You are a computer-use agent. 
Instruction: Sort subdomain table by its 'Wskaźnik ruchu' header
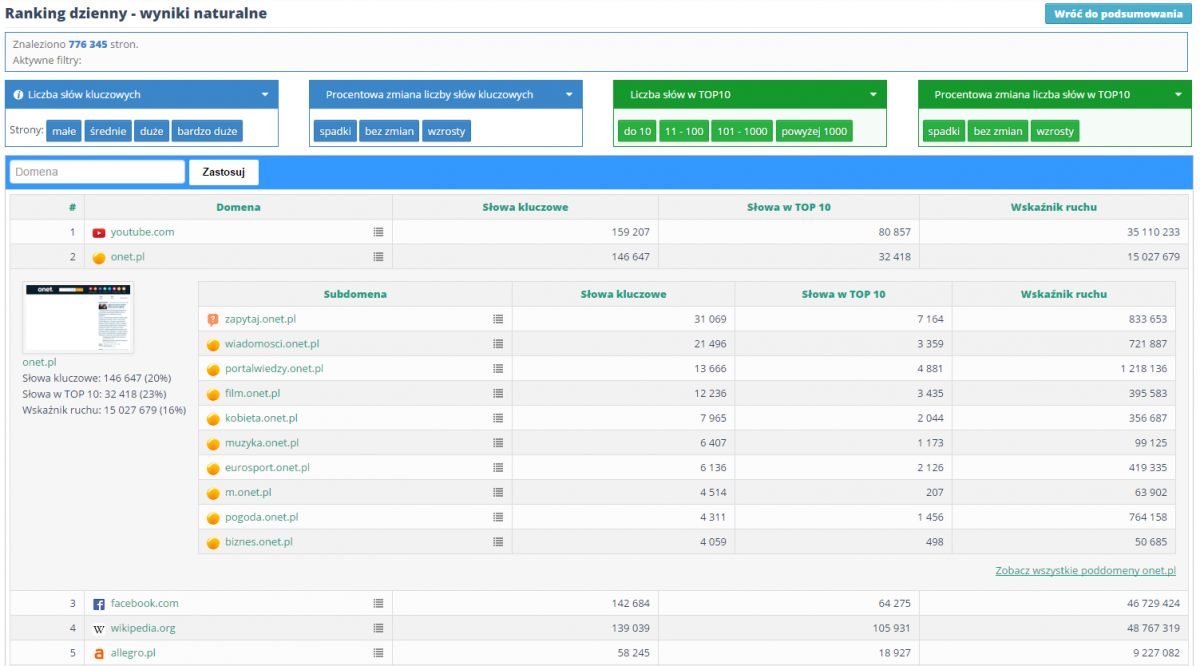pyautogui.click(x=1064, y=294)
